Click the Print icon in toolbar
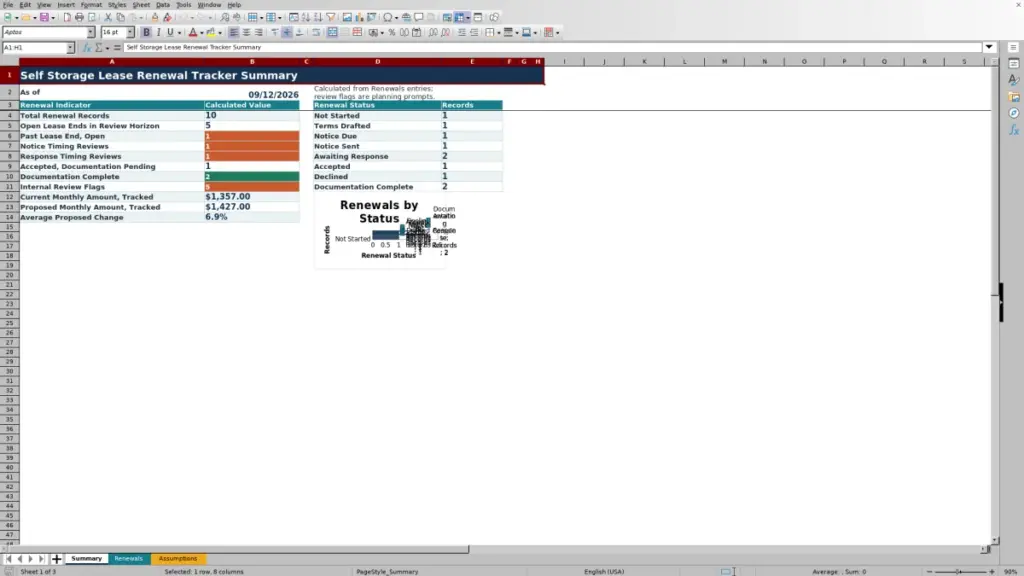The height and width of the screenshot is (576, 1024). (79, 18)
